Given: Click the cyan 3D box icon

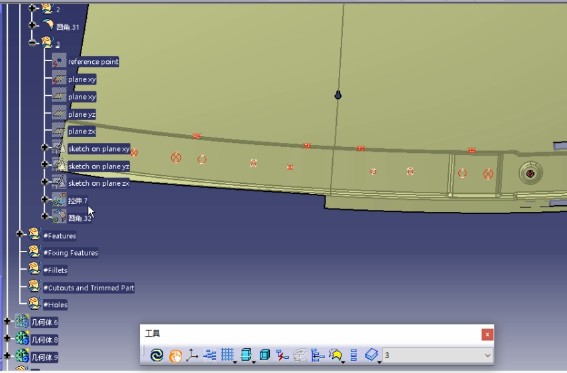Looking at the screenshot, I should [265, 355].
